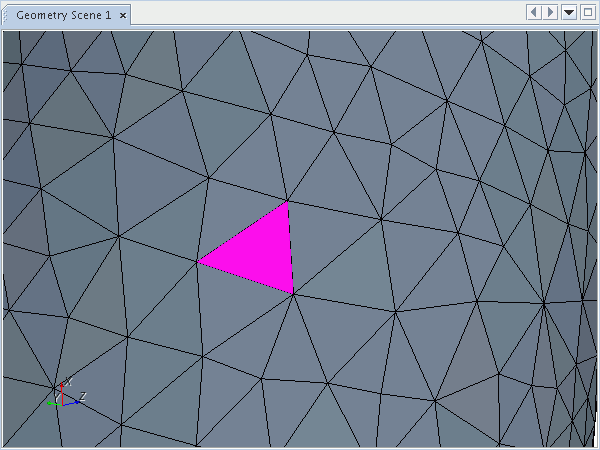Maximize the scene window panel
600x450 pixels.
pos(587,12)
